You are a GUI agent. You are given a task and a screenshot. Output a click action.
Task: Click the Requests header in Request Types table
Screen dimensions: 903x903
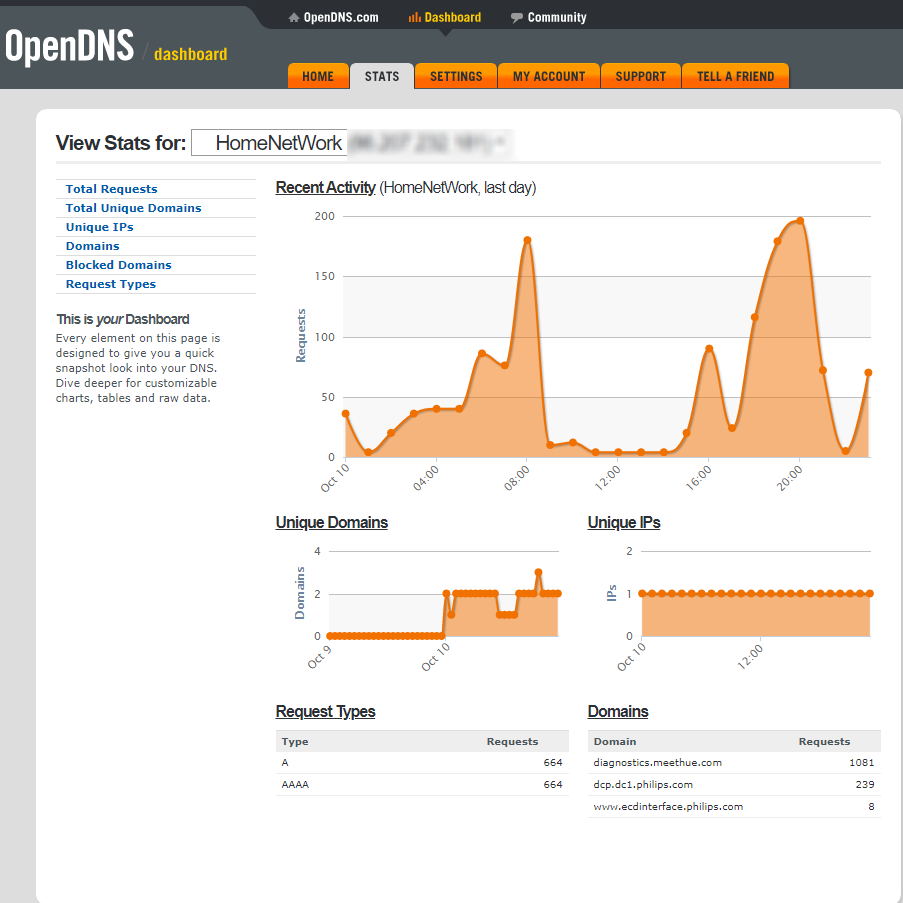512,741
